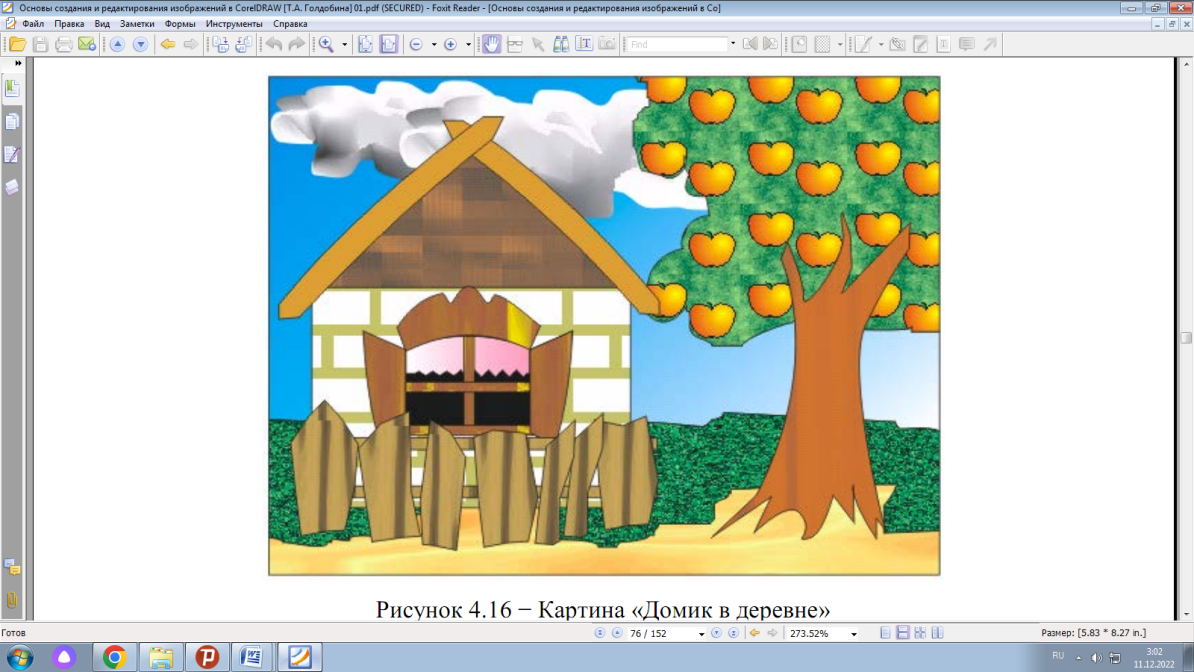Select the arrow annotation selection tool
Screen dimensions: 1194x672
[538, 44]
